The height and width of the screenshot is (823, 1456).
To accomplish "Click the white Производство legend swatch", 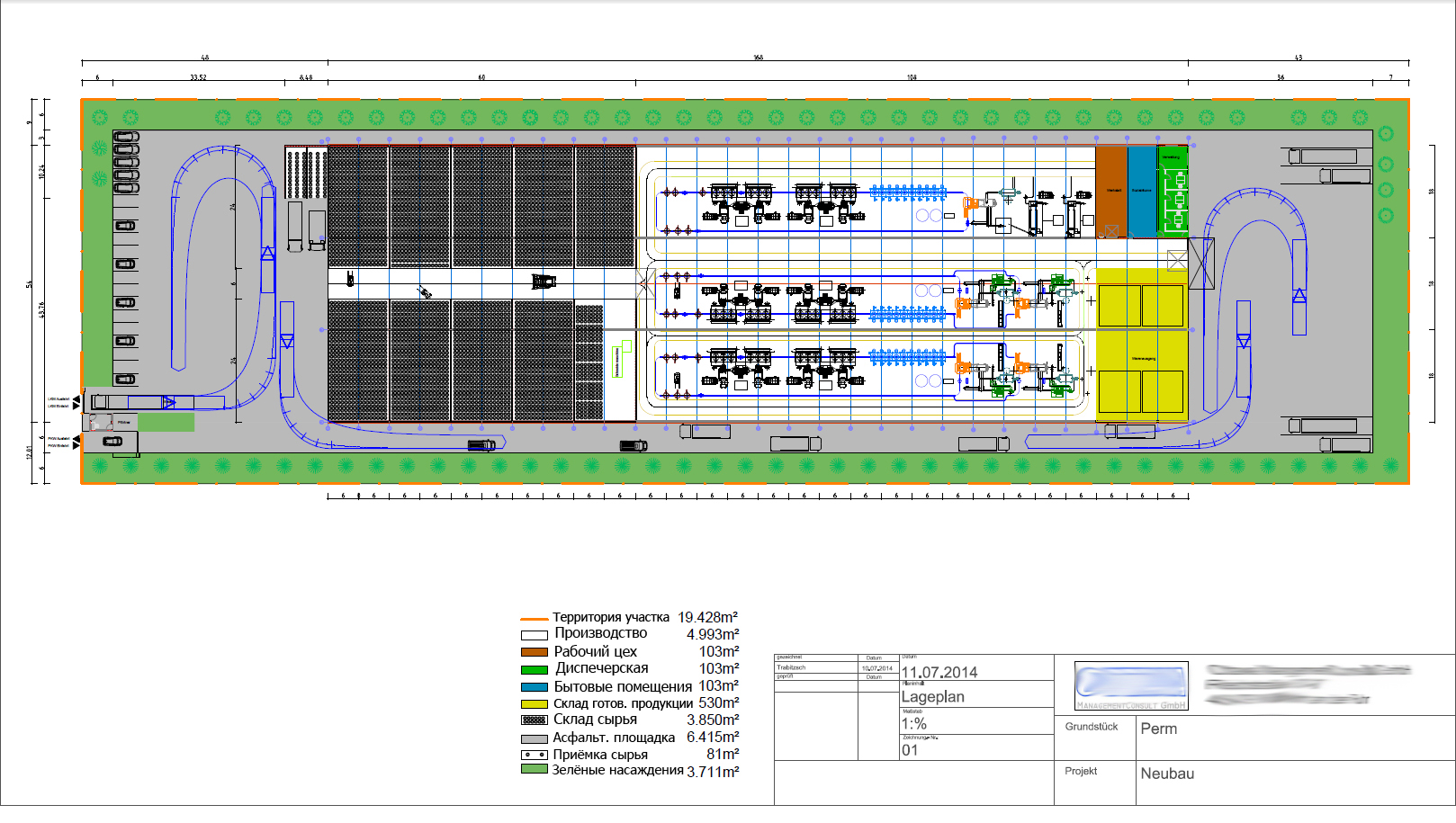I will [x=535, y=635].
